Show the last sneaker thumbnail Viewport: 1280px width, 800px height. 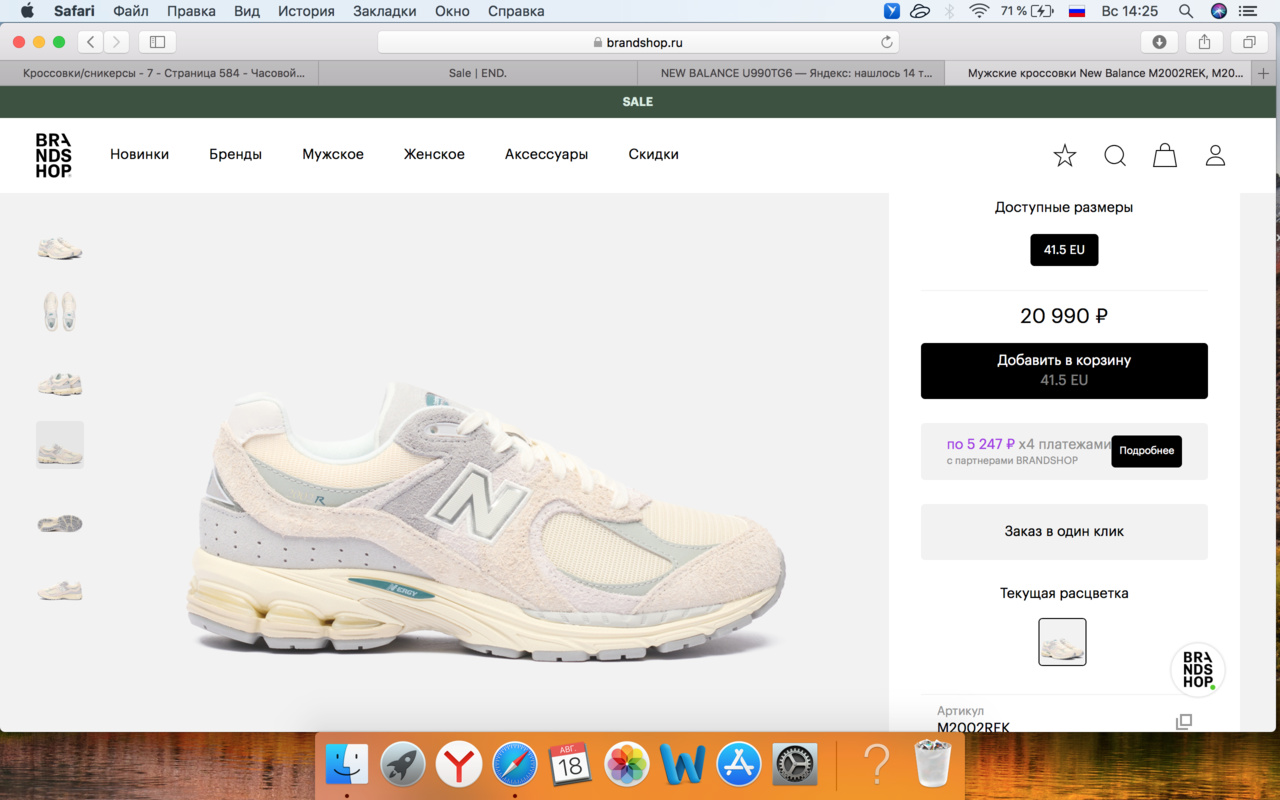60,590
